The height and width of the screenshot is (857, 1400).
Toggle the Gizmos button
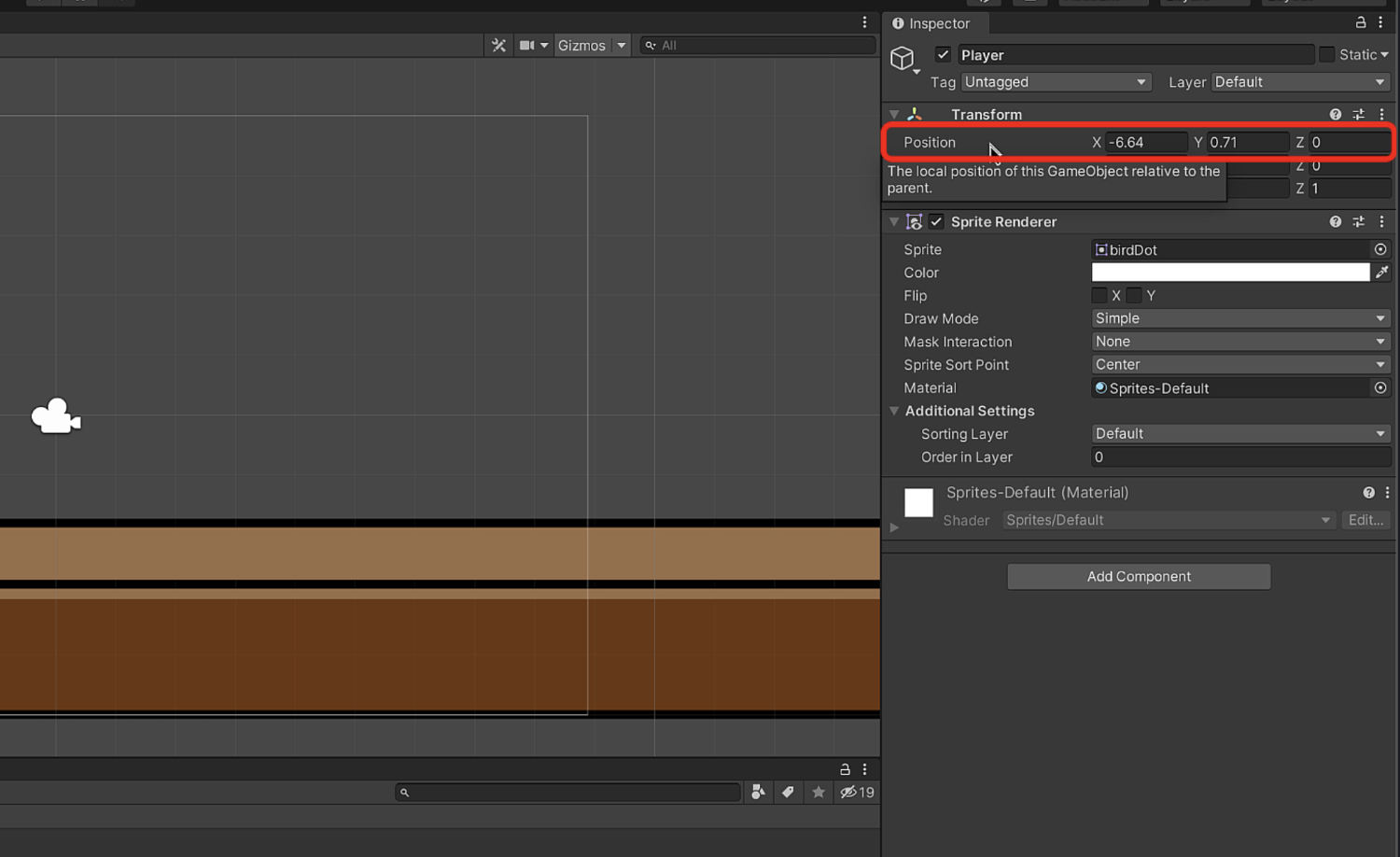click(x=581, y=45)
